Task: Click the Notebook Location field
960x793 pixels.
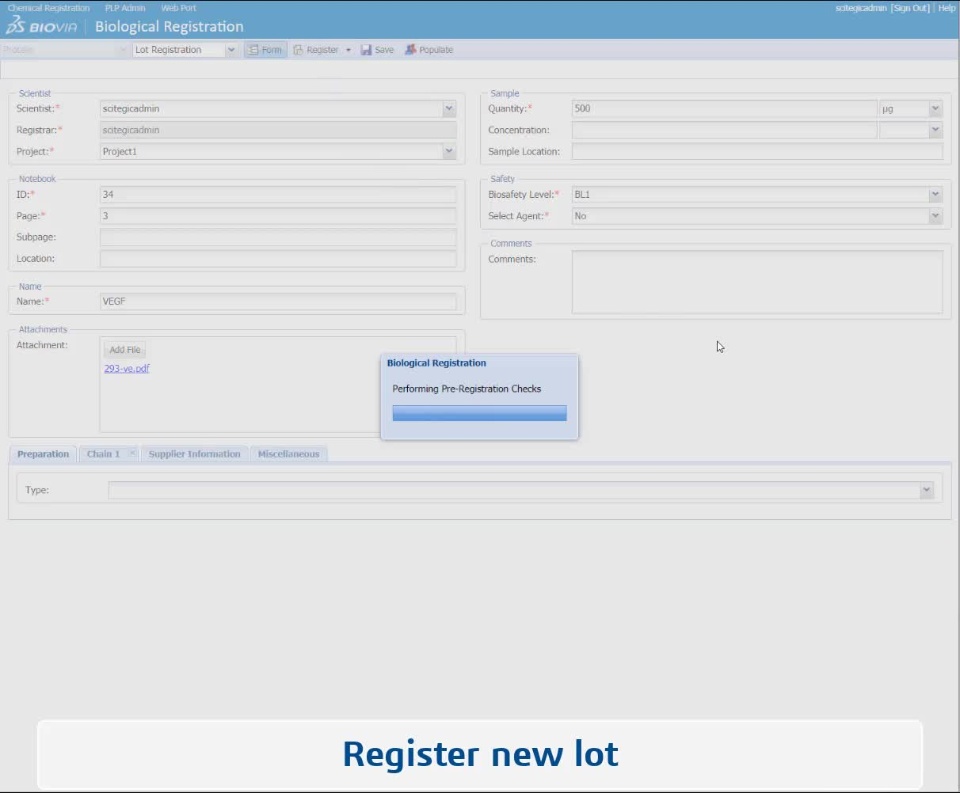Action: pos(278,258)
